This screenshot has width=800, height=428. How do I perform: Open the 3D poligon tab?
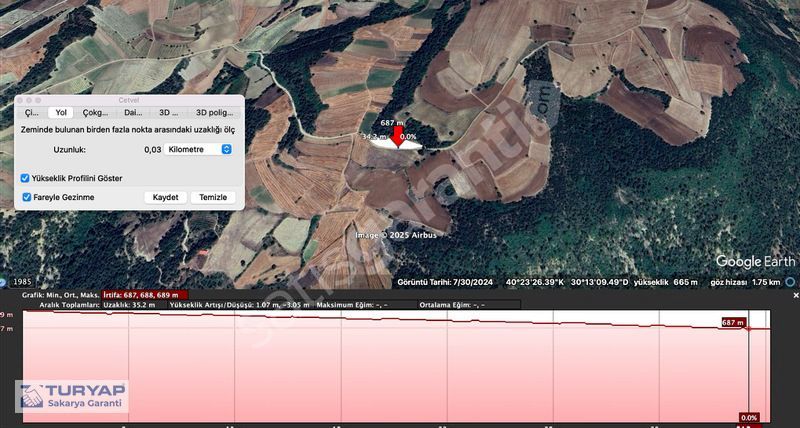tap(214, 113)
